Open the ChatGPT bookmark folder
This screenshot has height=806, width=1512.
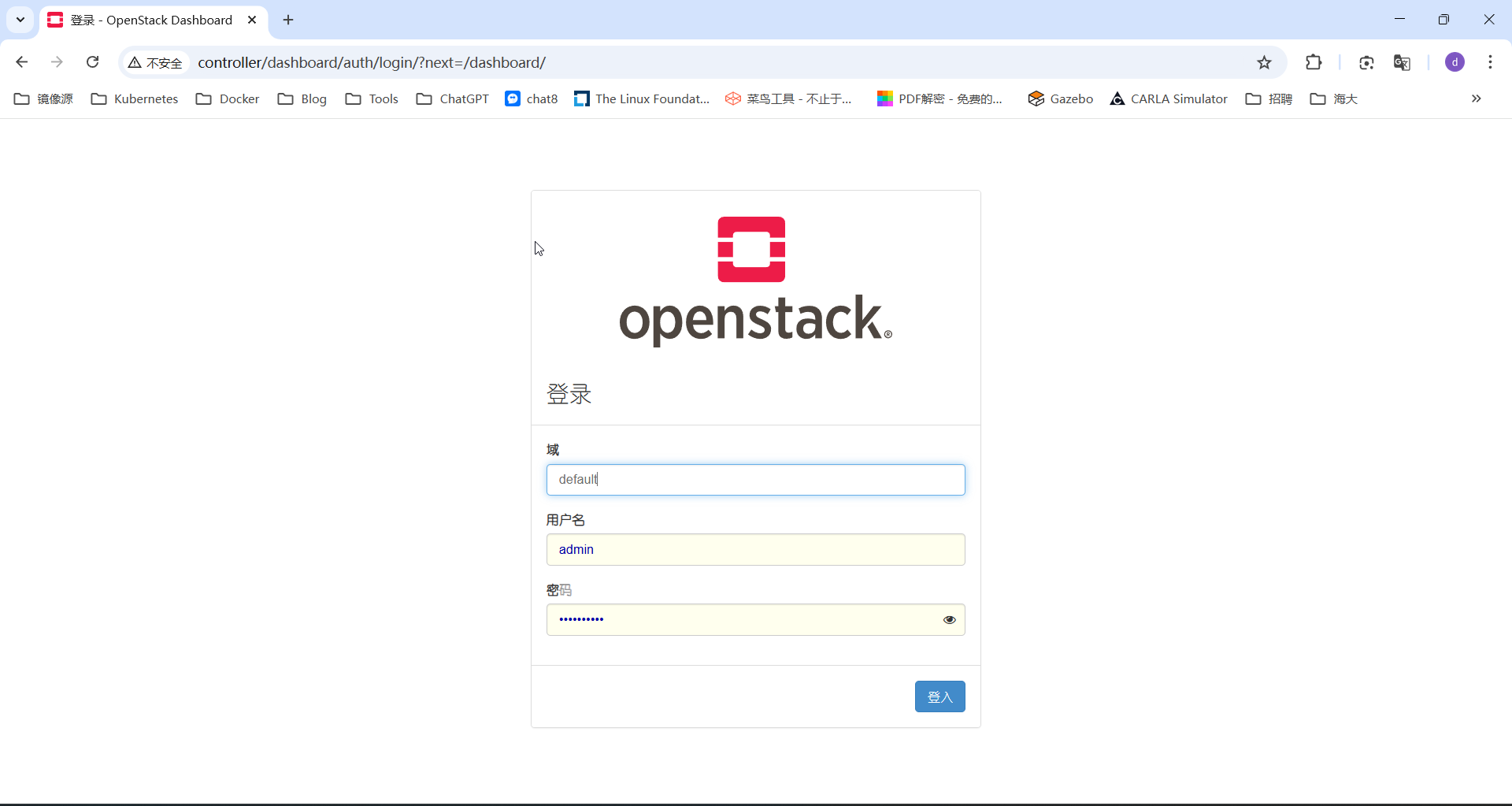click(x=453, y=98)
